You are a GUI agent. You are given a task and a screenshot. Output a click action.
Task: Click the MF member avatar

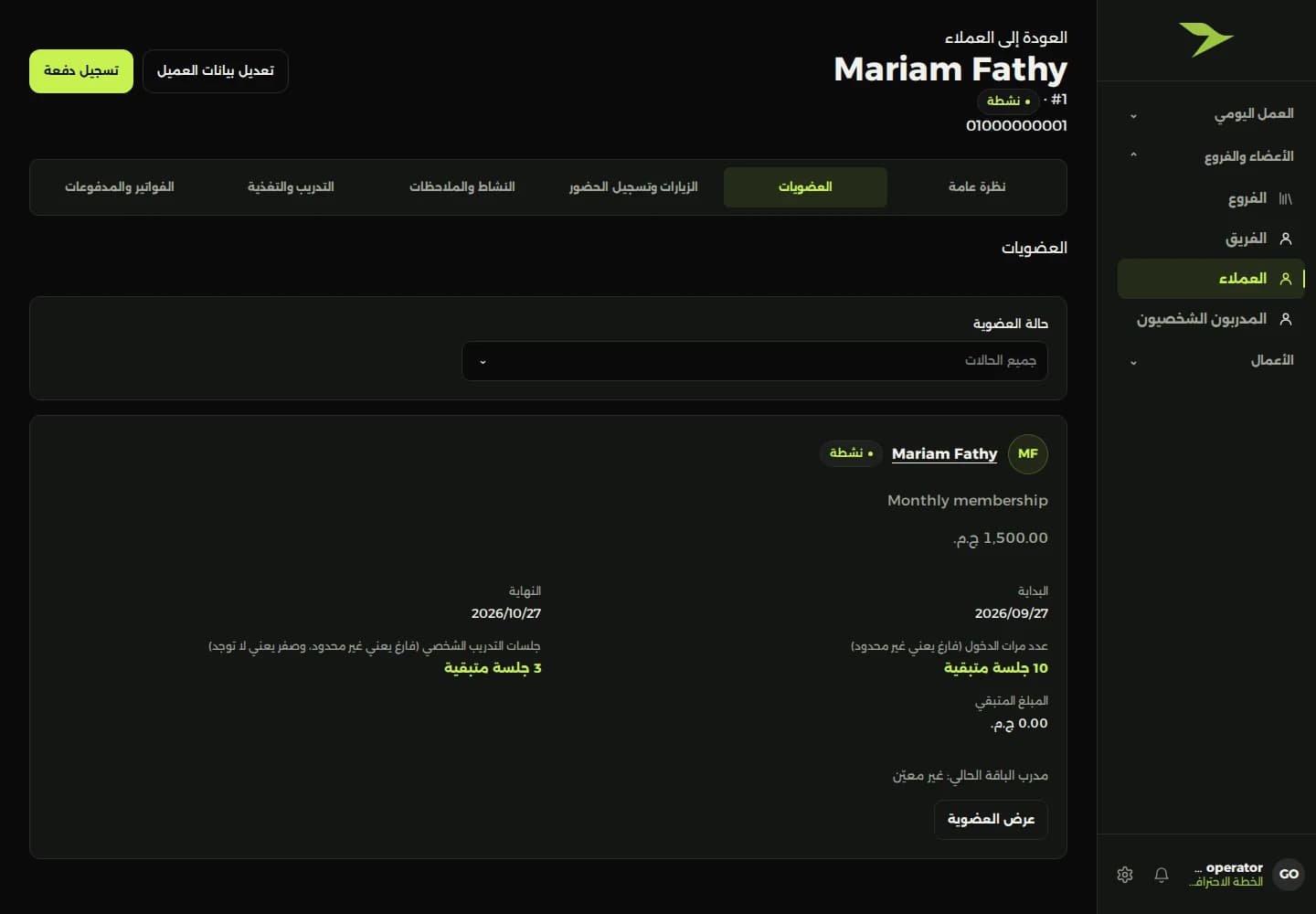pos(1028,454)
